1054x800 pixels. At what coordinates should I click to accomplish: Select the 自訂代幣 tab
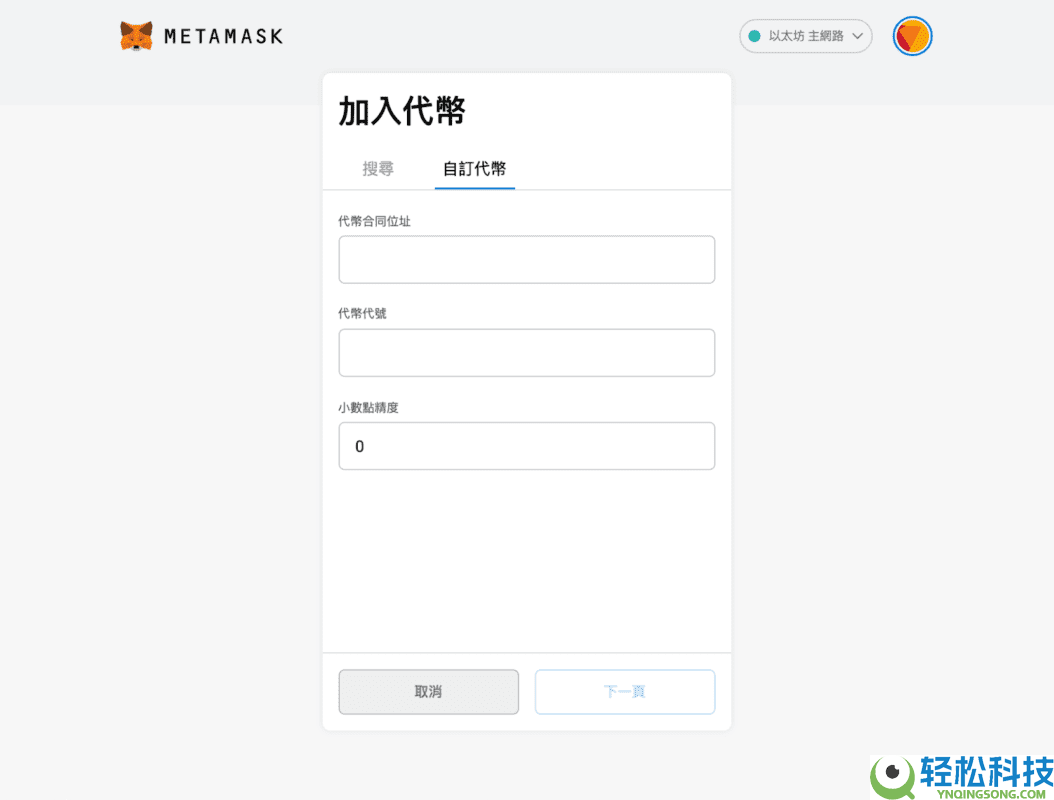(474, 168)
